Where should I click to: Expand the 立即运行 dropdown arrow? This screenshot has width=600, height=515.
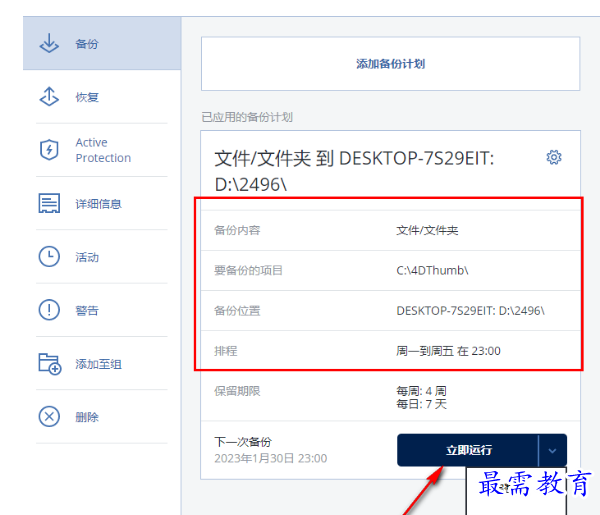pyautogui.click(x=553, y=450)
